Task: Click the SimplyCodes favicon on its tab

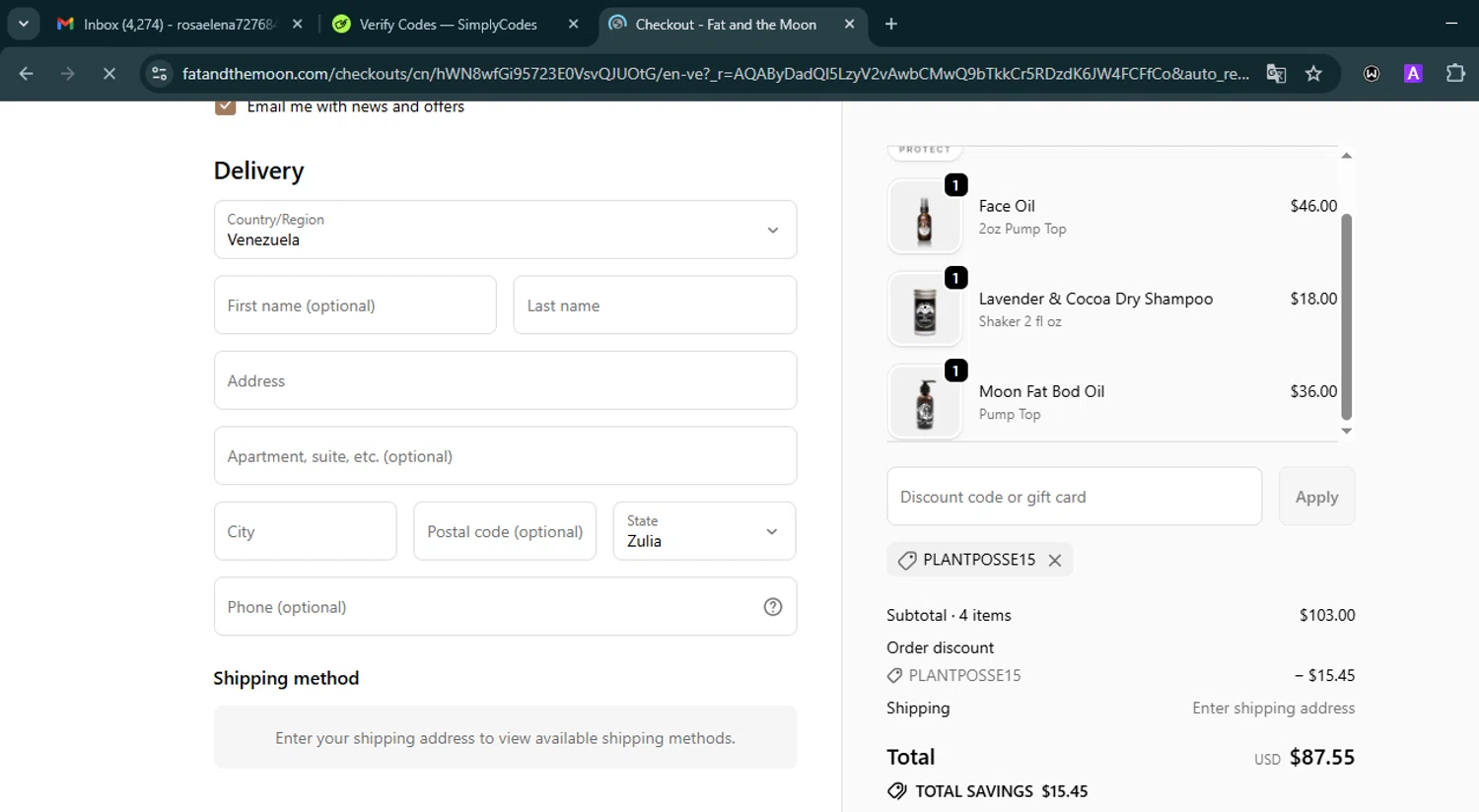Action: pos(341,24)
